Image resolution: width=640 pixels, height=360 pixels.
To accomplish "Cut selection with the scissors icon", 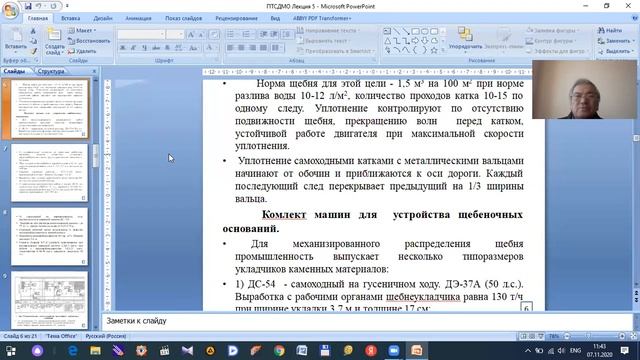I will (x=33, y=31).
